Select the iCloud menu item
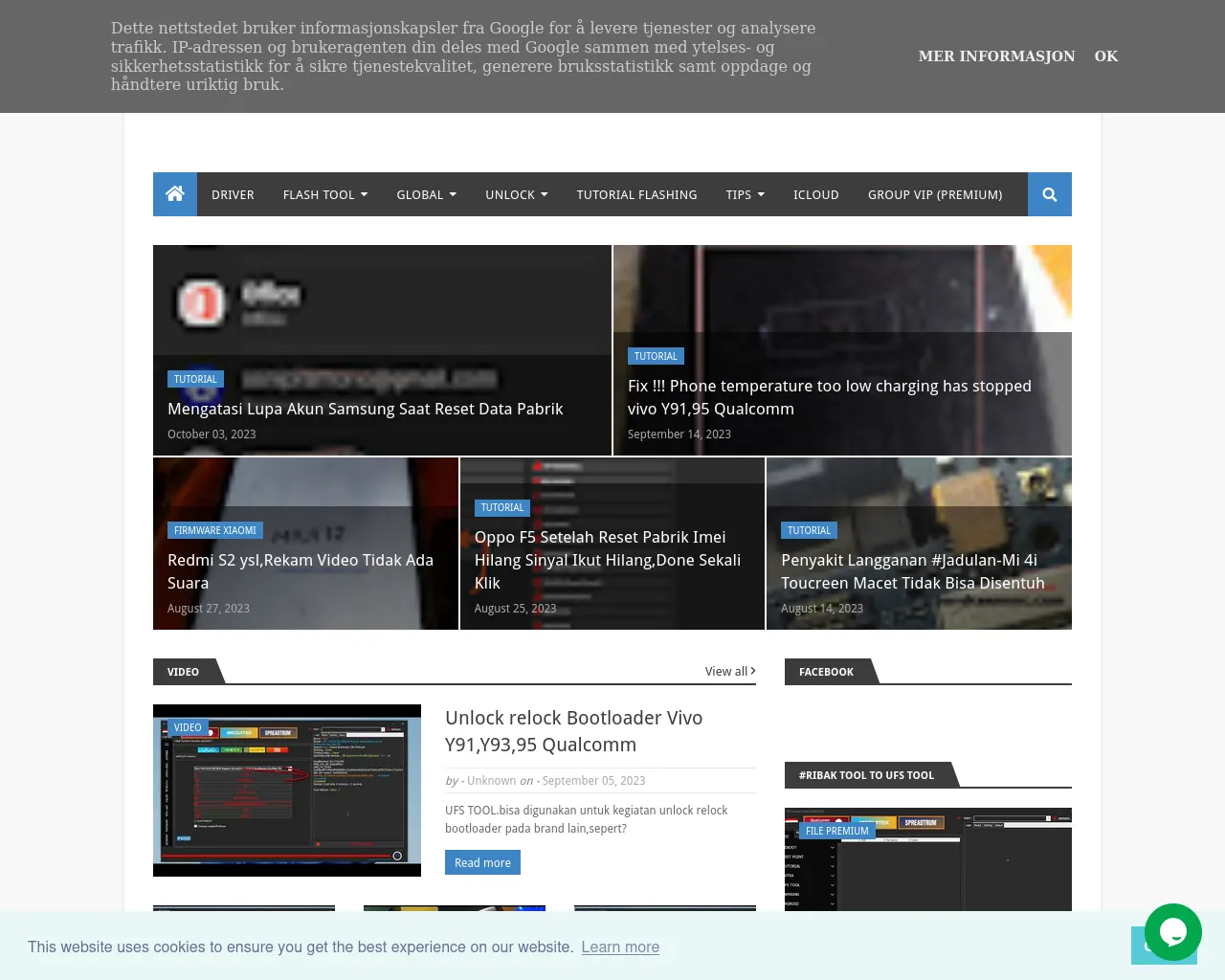 click(815, 194)
